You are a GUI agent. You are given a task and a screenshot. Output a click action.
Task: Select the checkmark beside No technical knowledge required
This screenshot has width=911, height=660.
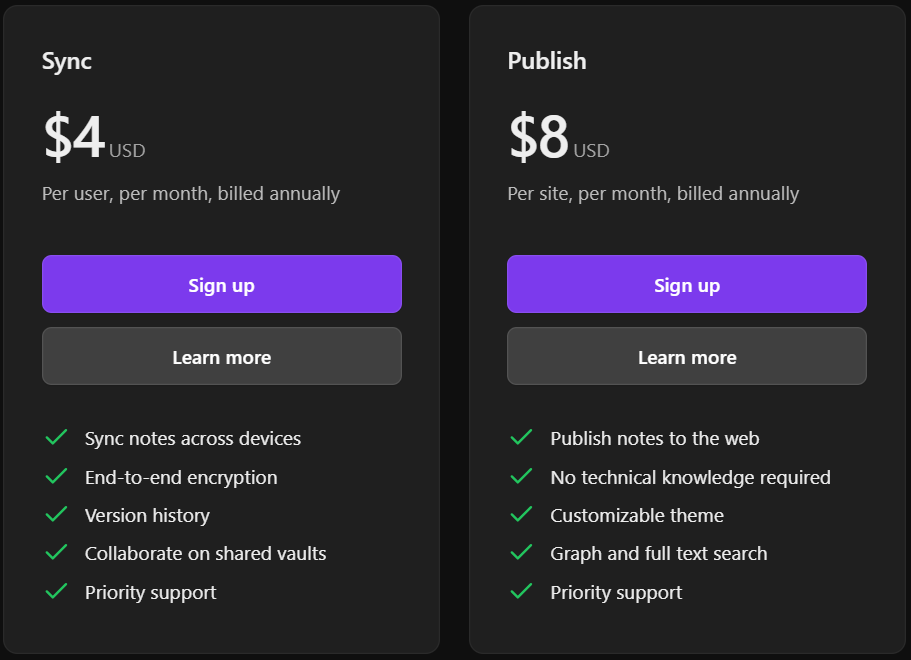click(x=522, y=477)
